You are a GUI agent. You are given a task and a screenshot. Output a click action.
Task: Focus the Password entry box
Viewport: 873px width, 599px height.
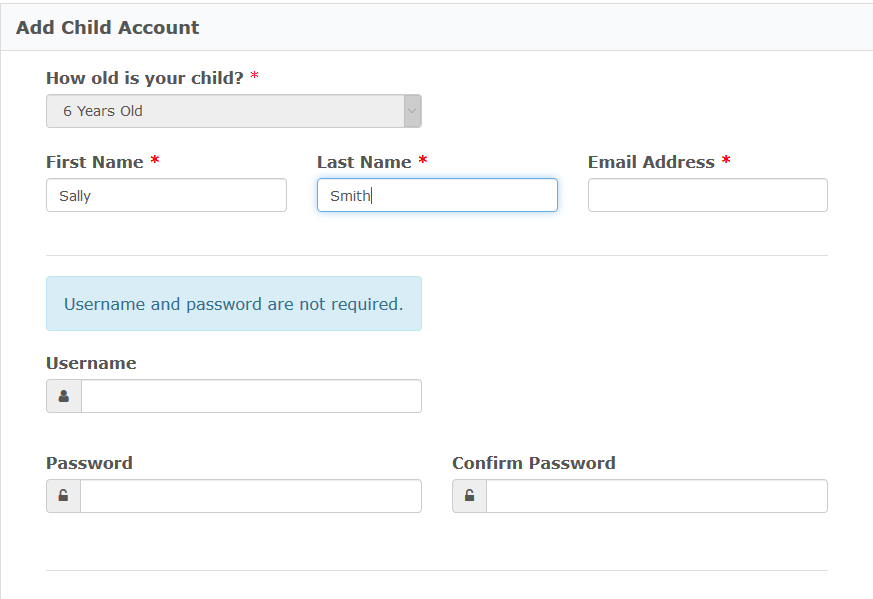pyautogui.click(x=251, y=495)
